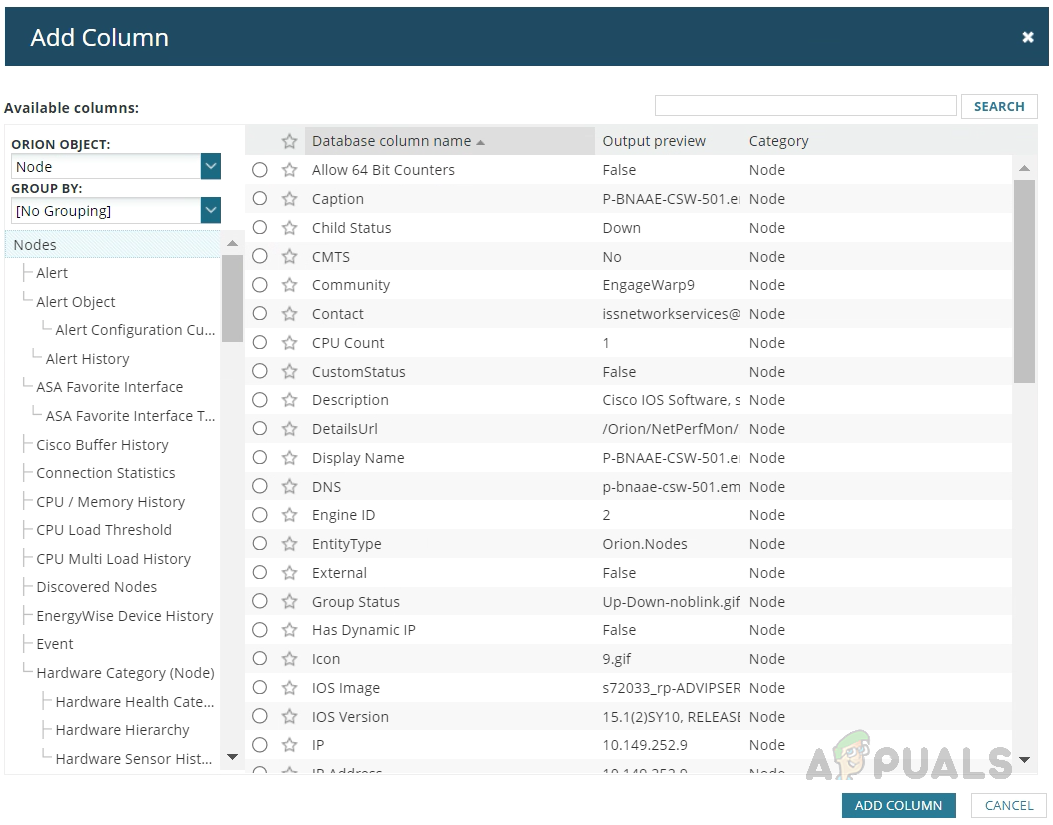Select the Description radio button
Viewport: 1053px width, 825px height.
coord(260,400)
